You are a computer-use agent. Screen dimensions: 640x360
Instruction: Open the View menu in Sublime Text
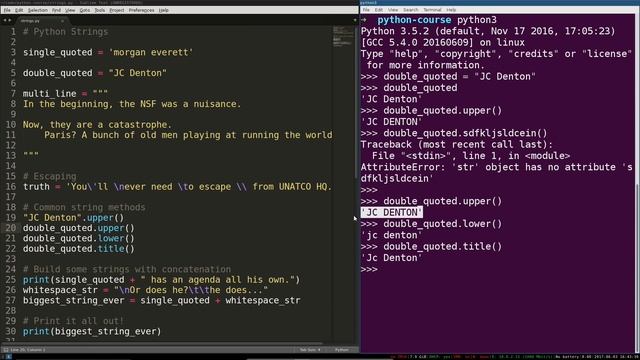click(x=70, y=10)
